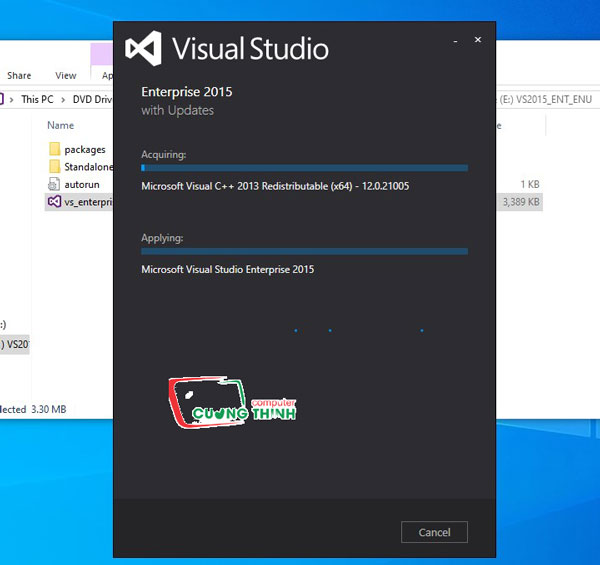Screen dimensions: 600x565
Task: Click the 1 KB size cell
Action: [530, 184]
